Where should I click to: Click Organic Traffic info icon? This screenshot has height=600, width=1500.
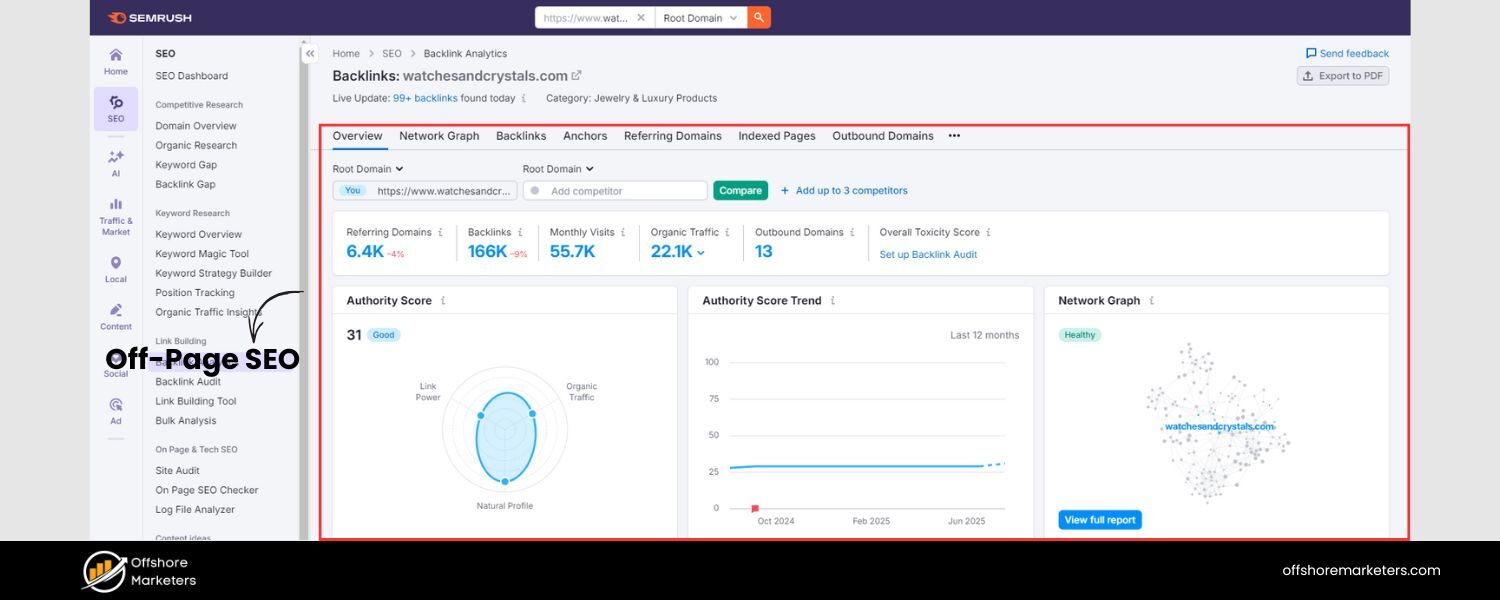tap(728, 232)
